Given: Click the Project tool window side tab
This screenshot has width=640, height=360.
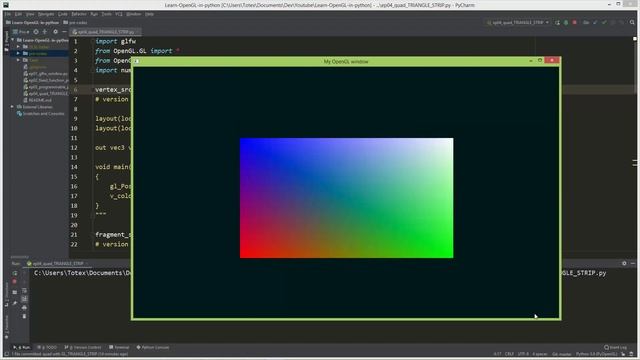Looking at the screenshot, I should [6, 40].
